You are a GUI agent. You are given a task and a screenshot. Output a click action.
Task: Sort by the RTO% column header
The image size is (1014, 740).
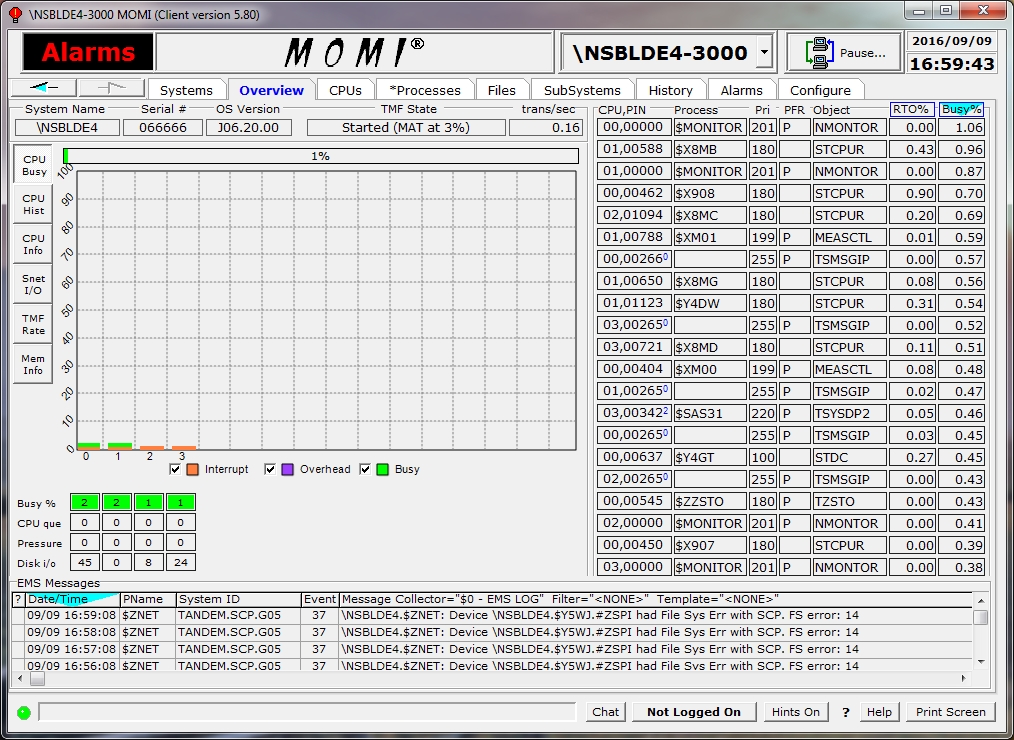coord(912,110)
